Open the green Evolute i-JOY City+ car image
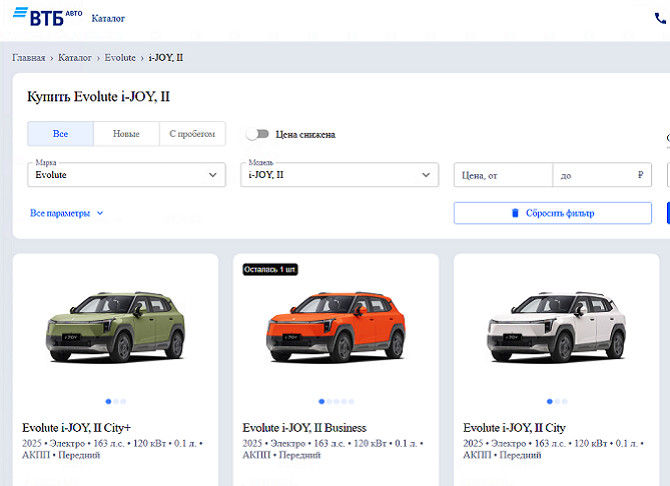The image size is (670, 486). click(x=115, y=327)
